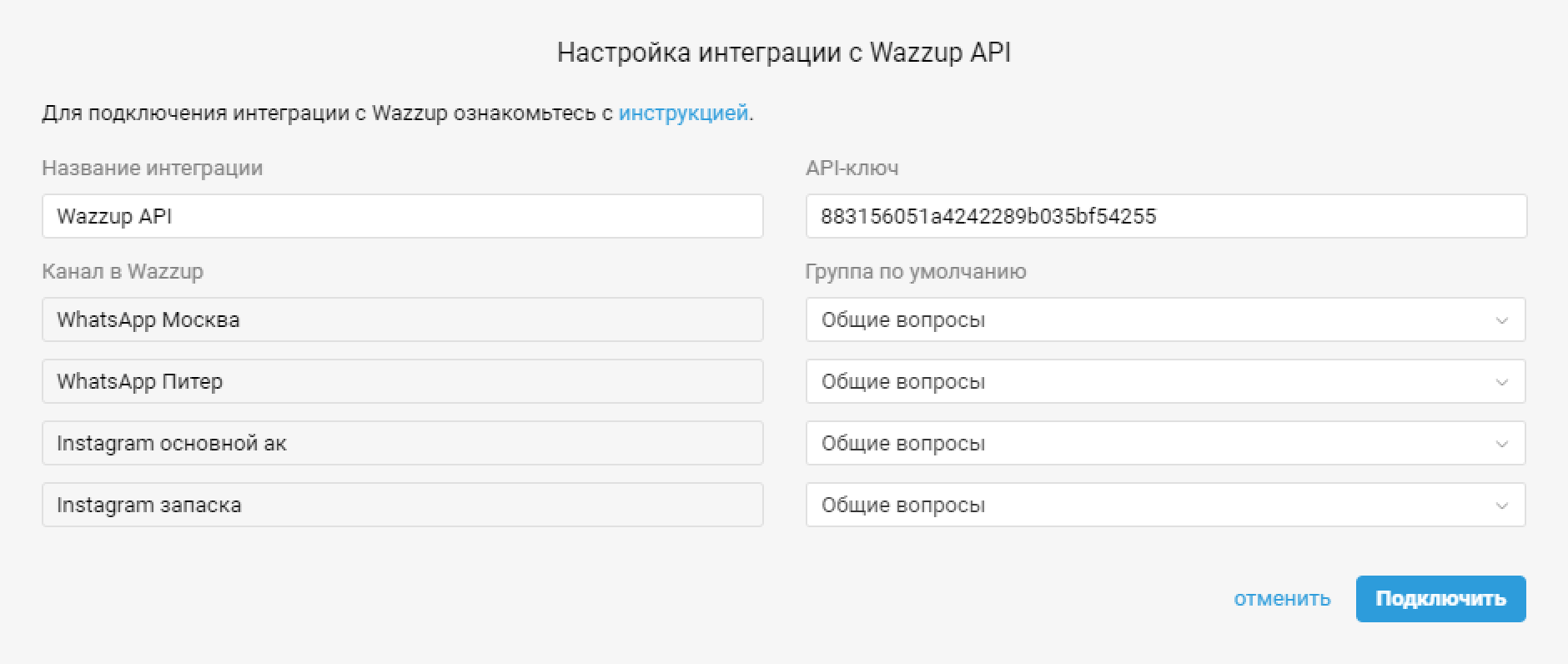The height and width of the screenshot is (664, 1568).
Task: Open group dropdown for WhatsApp Москва
Action: [x=1165, y=319]
